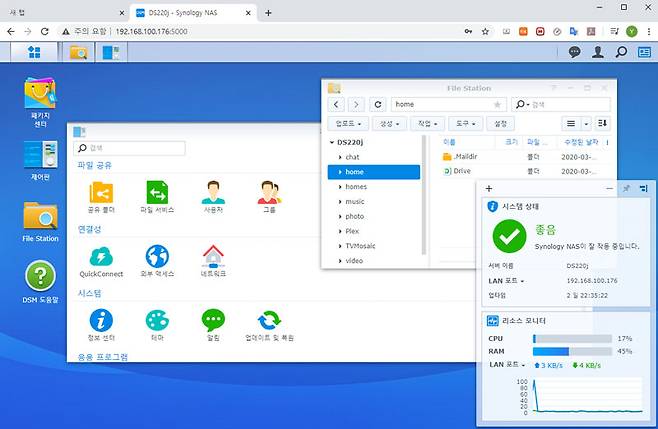The width and height of the screenshot is (658, 429).
Task: Switch to the first browser tab
Action: pos(65,13)
